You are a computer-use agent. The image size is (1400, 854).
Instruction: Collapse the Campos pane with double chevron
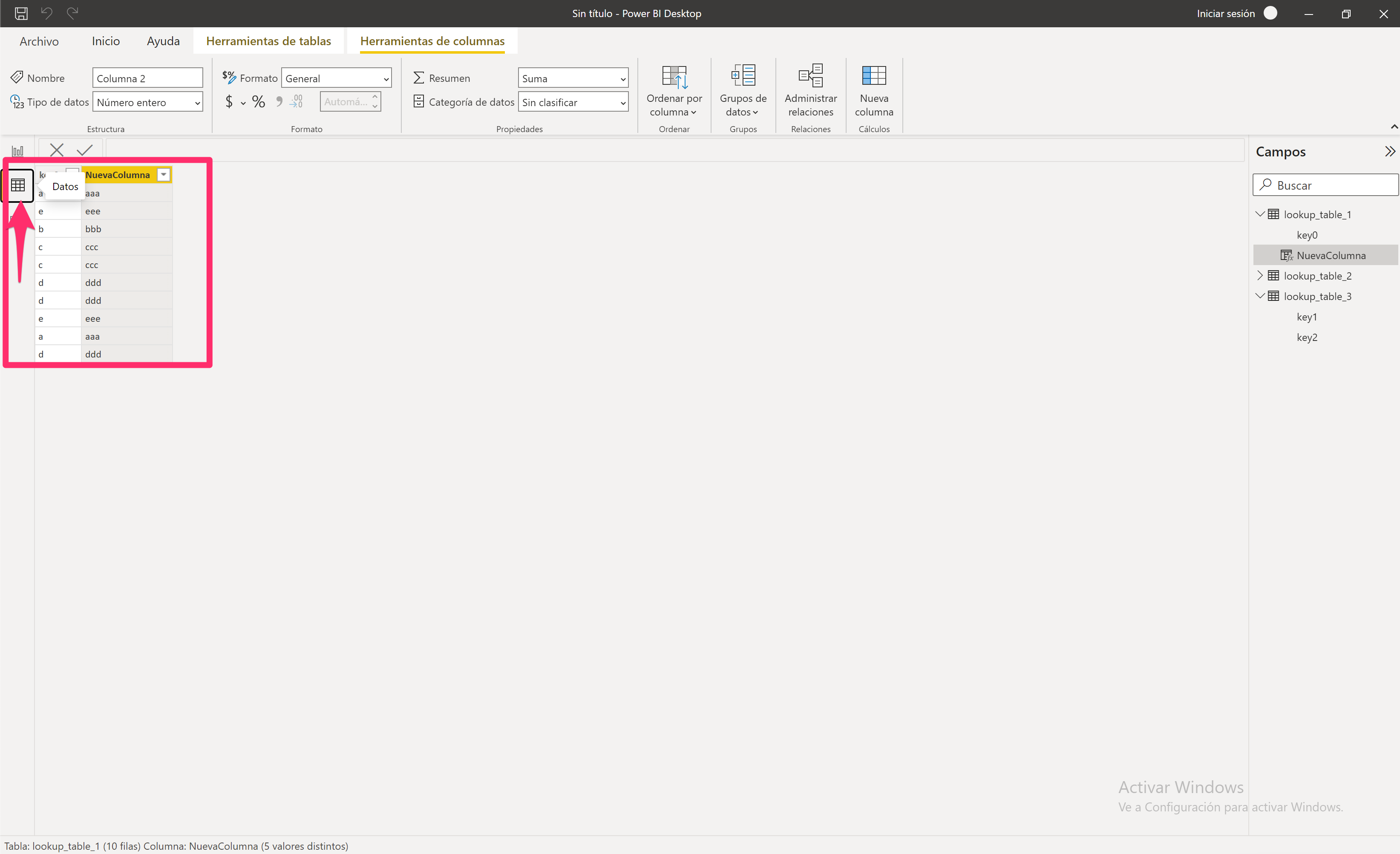click(x=1390, y=152)
